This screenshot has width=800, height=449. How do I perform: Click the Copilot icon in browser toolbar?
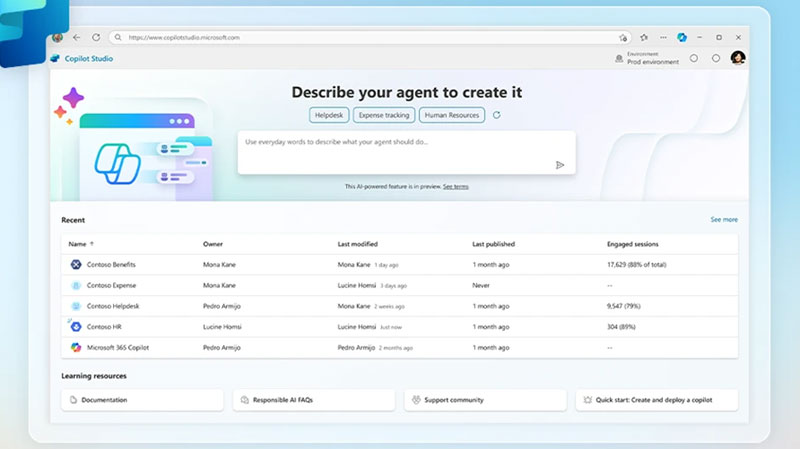pyautogui.click(x=681, y=37)
